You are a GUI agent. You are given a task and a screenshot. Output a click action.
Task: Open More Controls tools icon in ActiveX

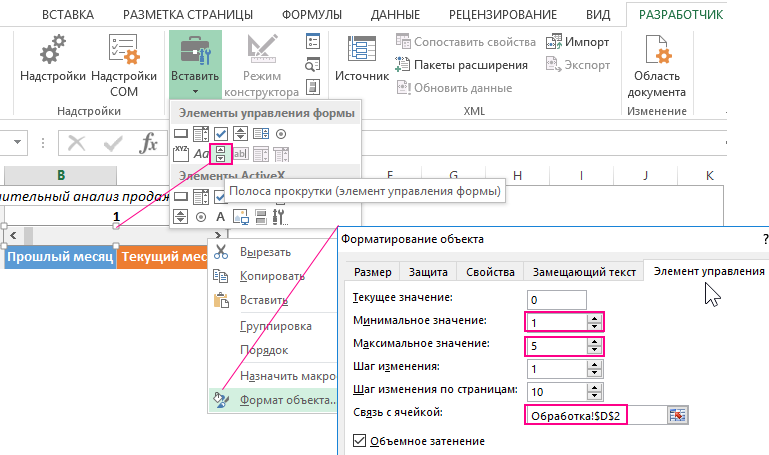coord(280,217)
